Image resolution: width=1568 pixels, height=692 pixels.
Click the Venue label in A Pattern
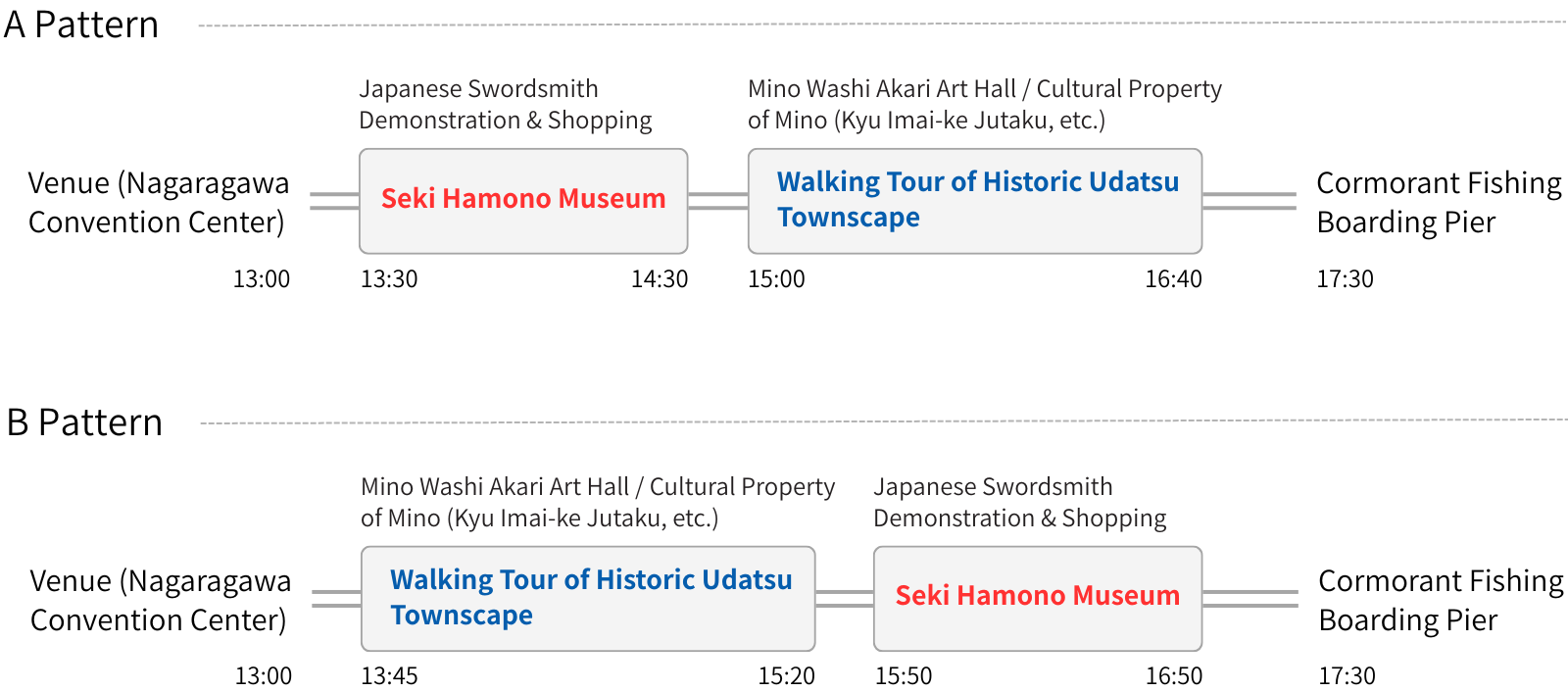click(158, 203)
